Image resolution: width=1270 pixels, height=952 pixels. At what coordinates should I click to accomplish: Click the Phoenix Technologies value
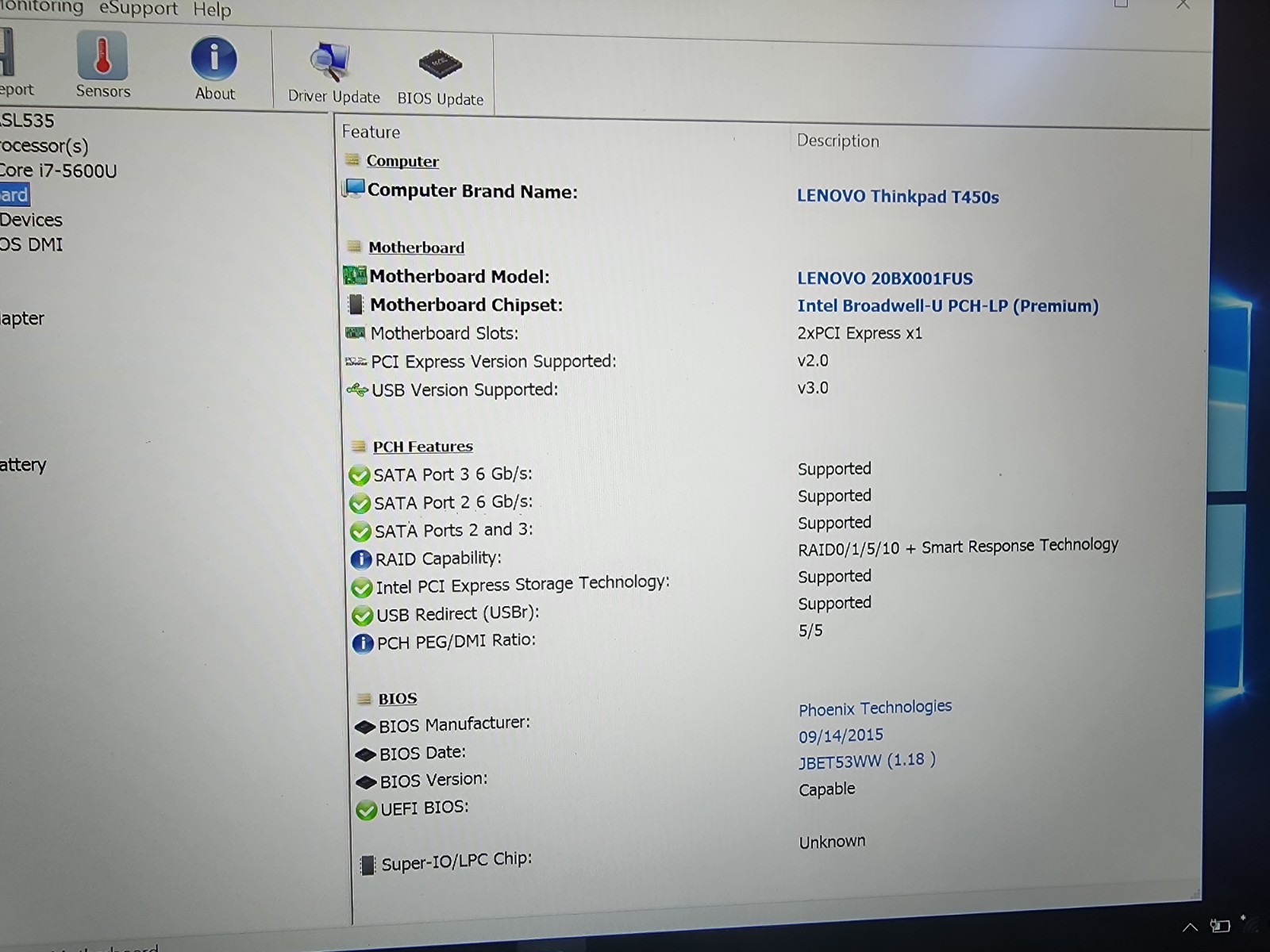875,708
